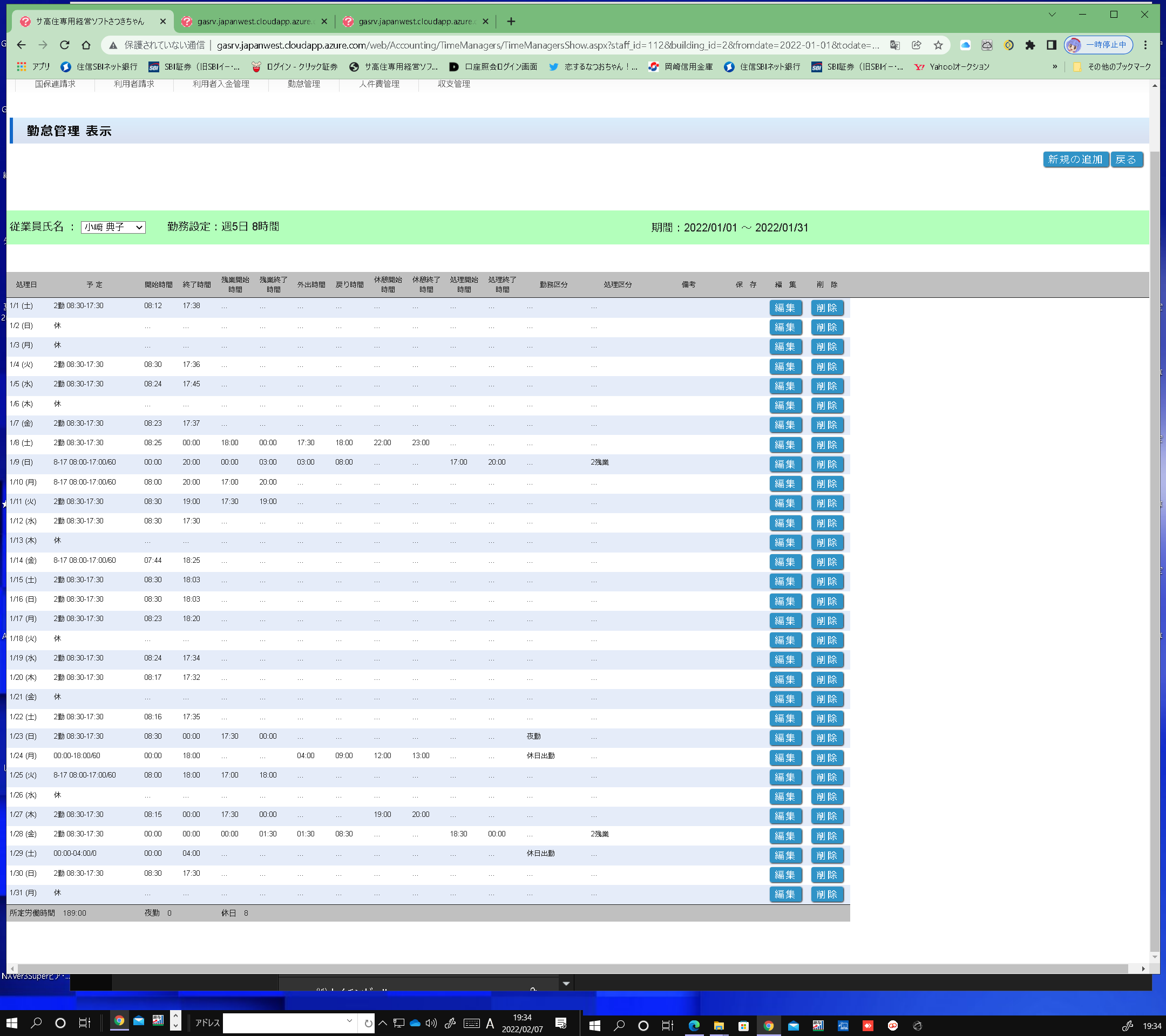Open the Chrome three-dot menu

tap(1145, 45)
